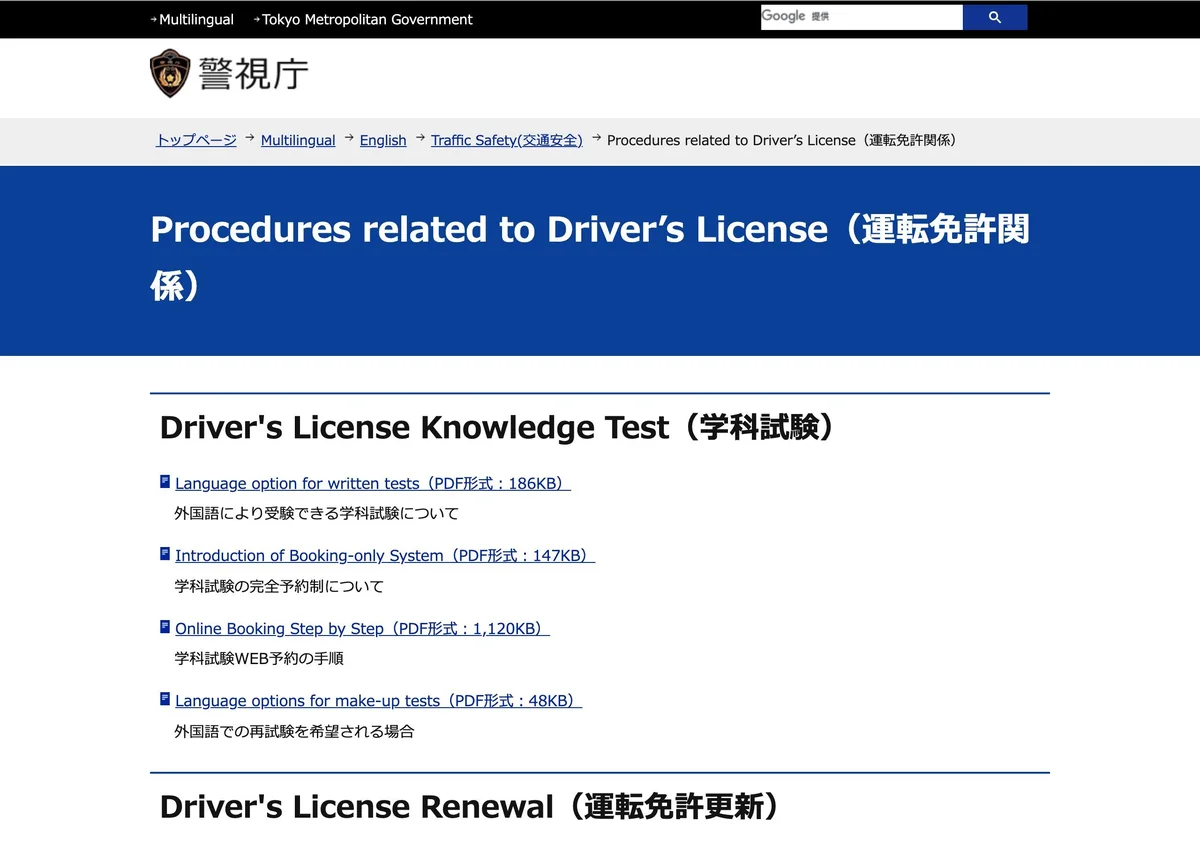Click text 外国語での再試験を希望される場合
This screenshot has height=843, width=1200.
(294, 731)
